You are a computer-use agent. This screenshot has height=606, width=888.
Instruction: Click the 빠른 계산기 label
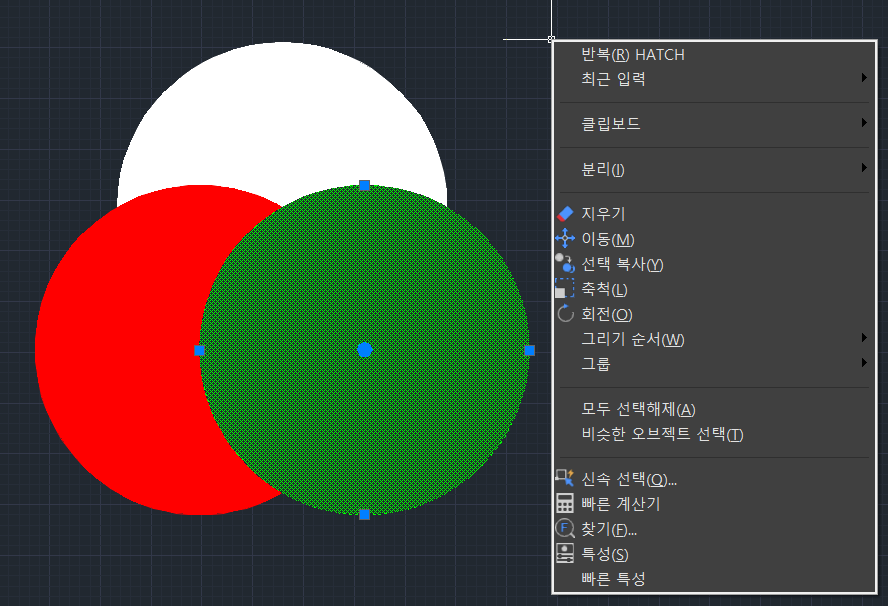(621, 503)
